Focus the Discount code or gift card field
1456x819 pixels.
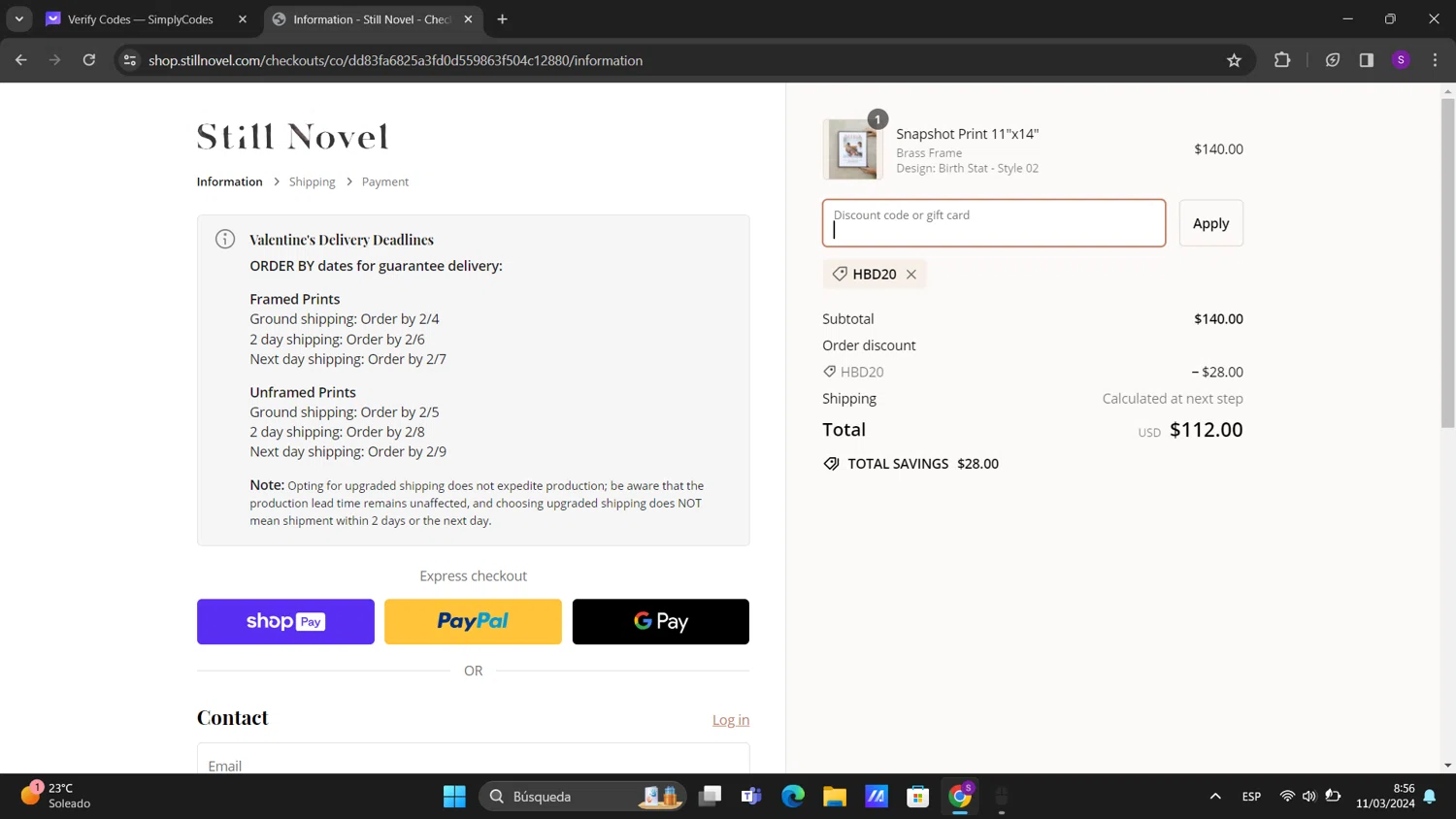[x=994, y=223]
